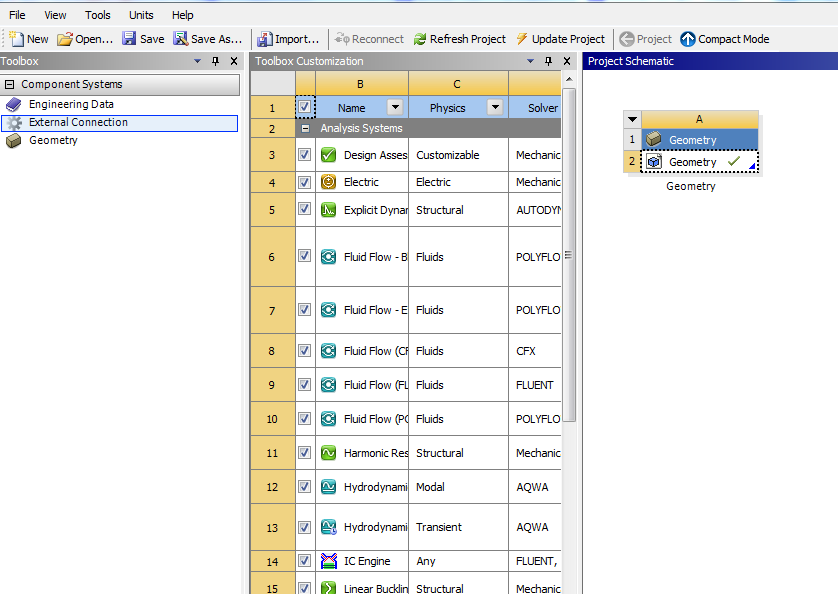The image size is (838, 594).
Task: Uncheck the Explicit Dynamics checkbox
Action: pos(305,209)
